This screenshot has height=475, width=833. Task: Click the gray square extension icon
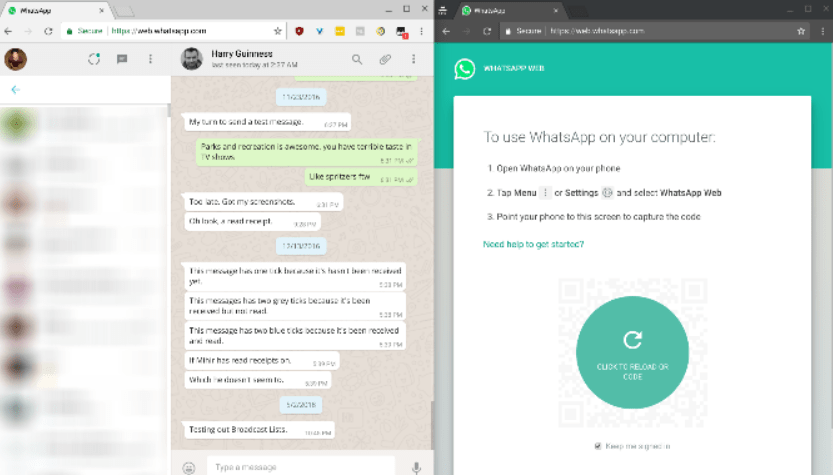click(x=360, y=31)
